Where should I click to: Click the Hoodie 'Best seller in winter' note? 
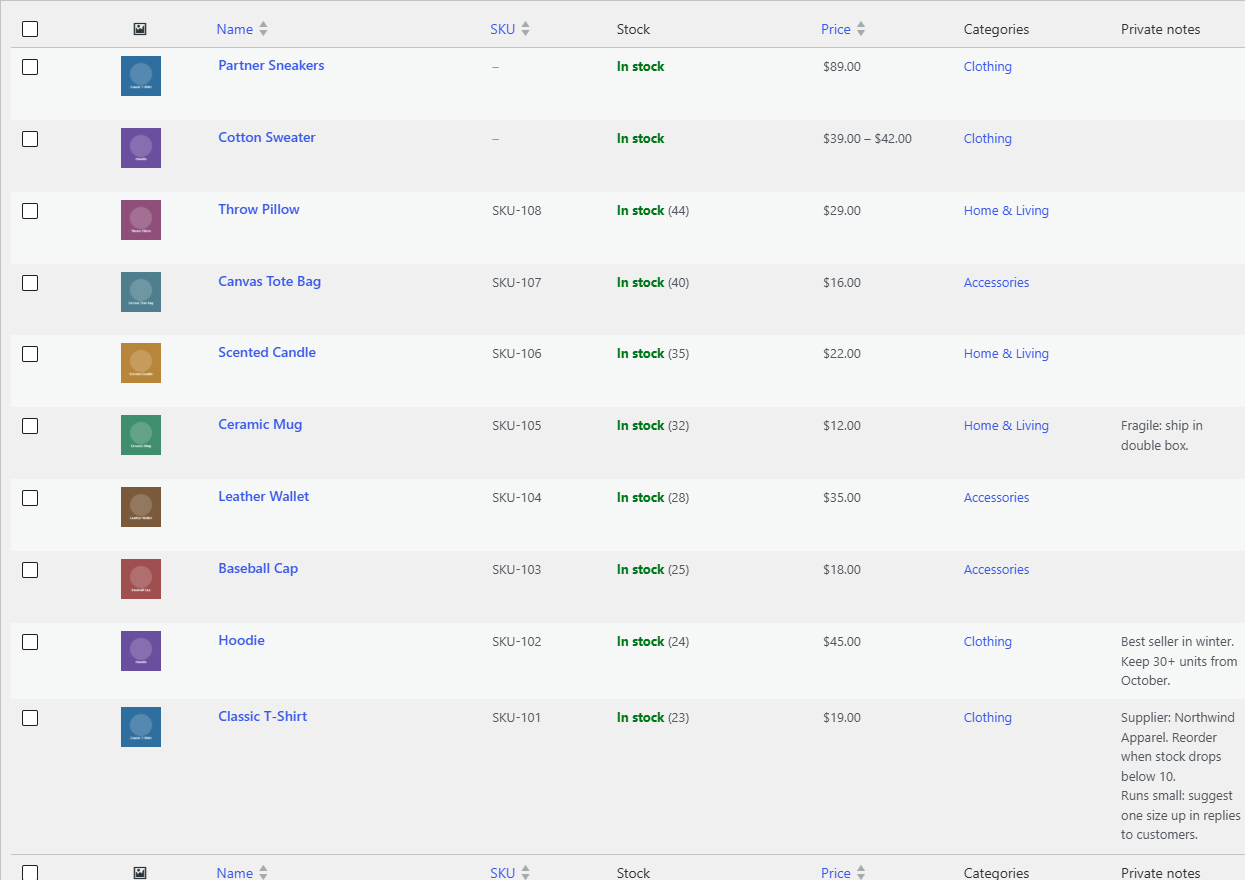[x=1179, y=661]
